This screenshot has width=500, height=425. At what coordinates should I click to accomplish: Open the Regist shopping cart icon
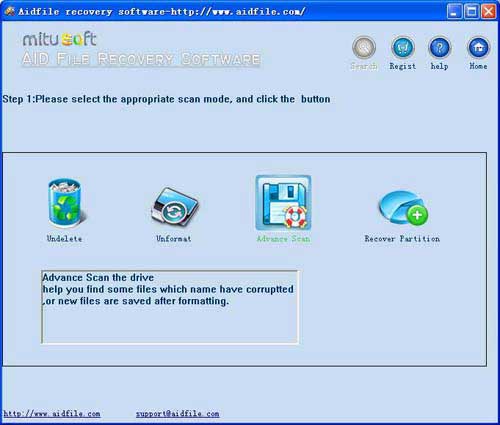403,48
